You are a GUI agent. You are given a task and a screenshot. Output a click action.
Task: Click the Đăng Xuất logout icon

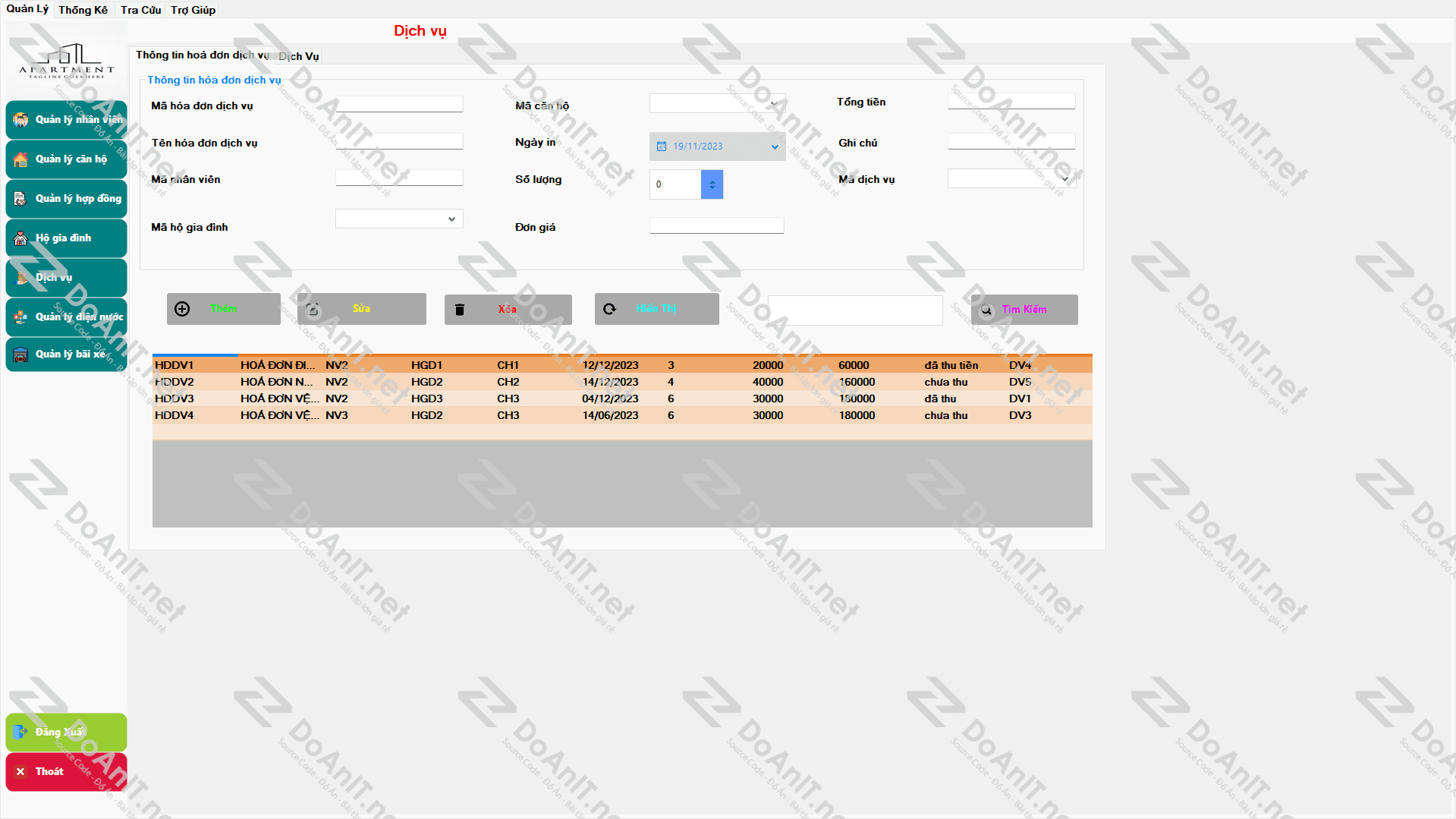click(20, 732)
